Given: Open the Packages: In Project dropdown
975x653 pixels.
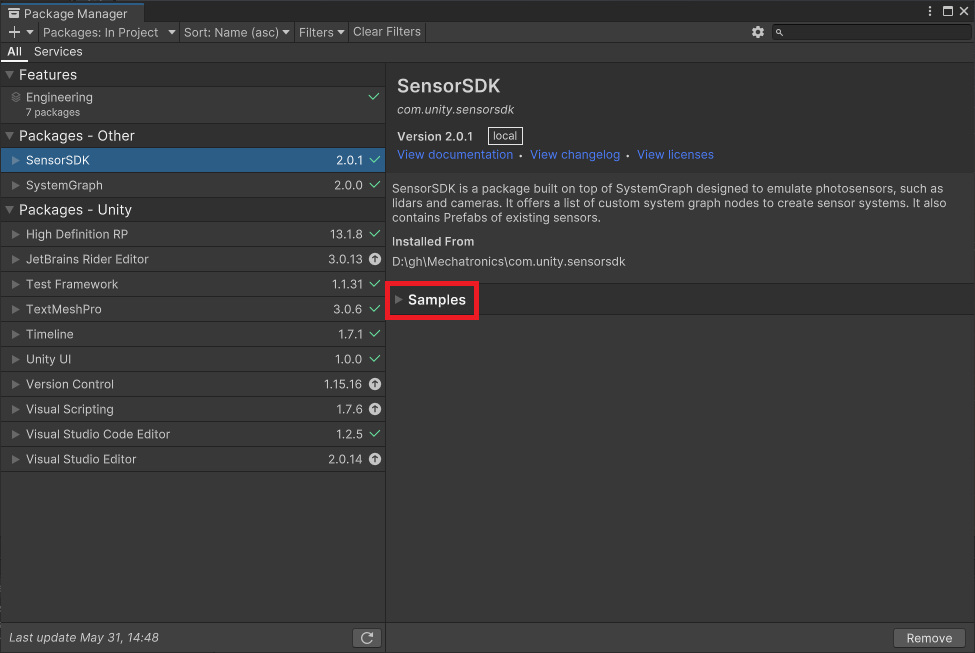Looking at the screenshot, I should coord(109,32).
